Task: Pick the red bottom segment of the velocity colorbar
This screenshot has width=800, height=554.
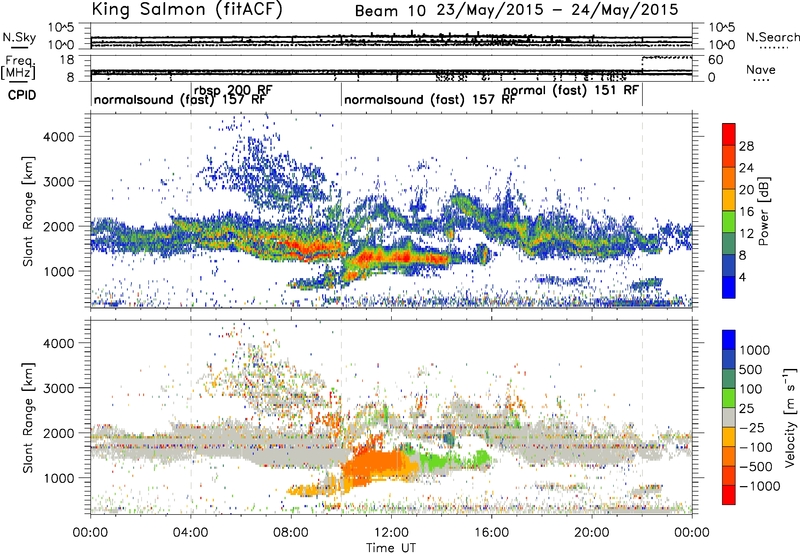Action: pos(729,495)
